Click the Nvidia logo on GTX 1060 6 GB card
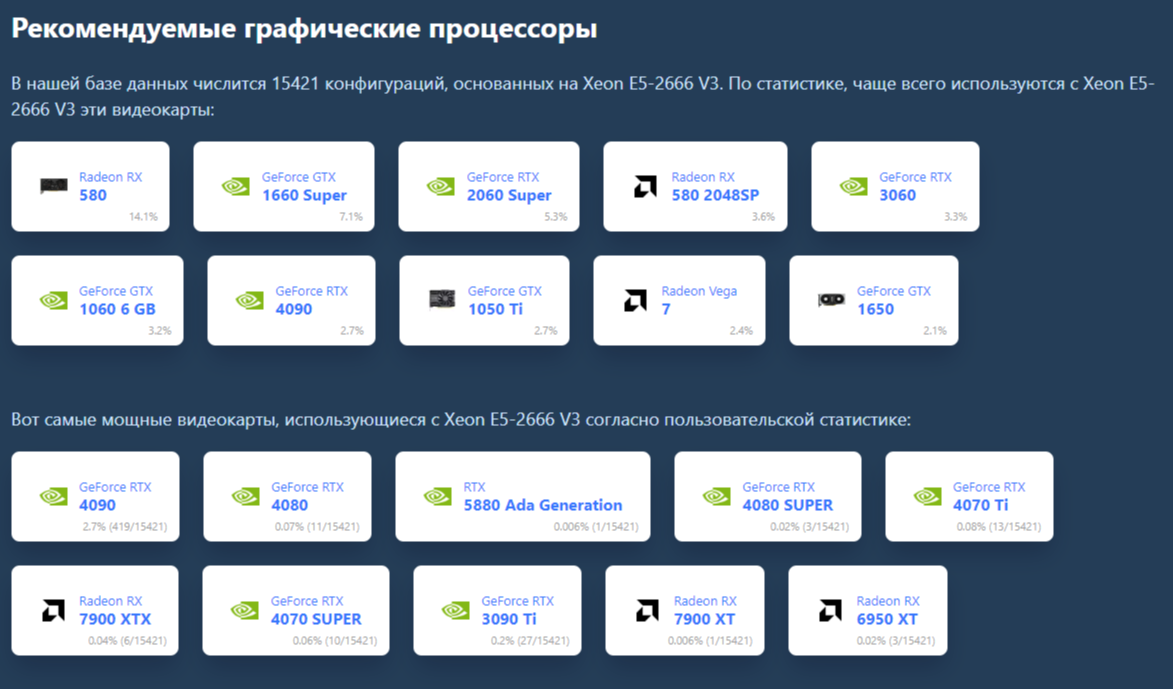1173x689 pixels. (x=53, y=300)
